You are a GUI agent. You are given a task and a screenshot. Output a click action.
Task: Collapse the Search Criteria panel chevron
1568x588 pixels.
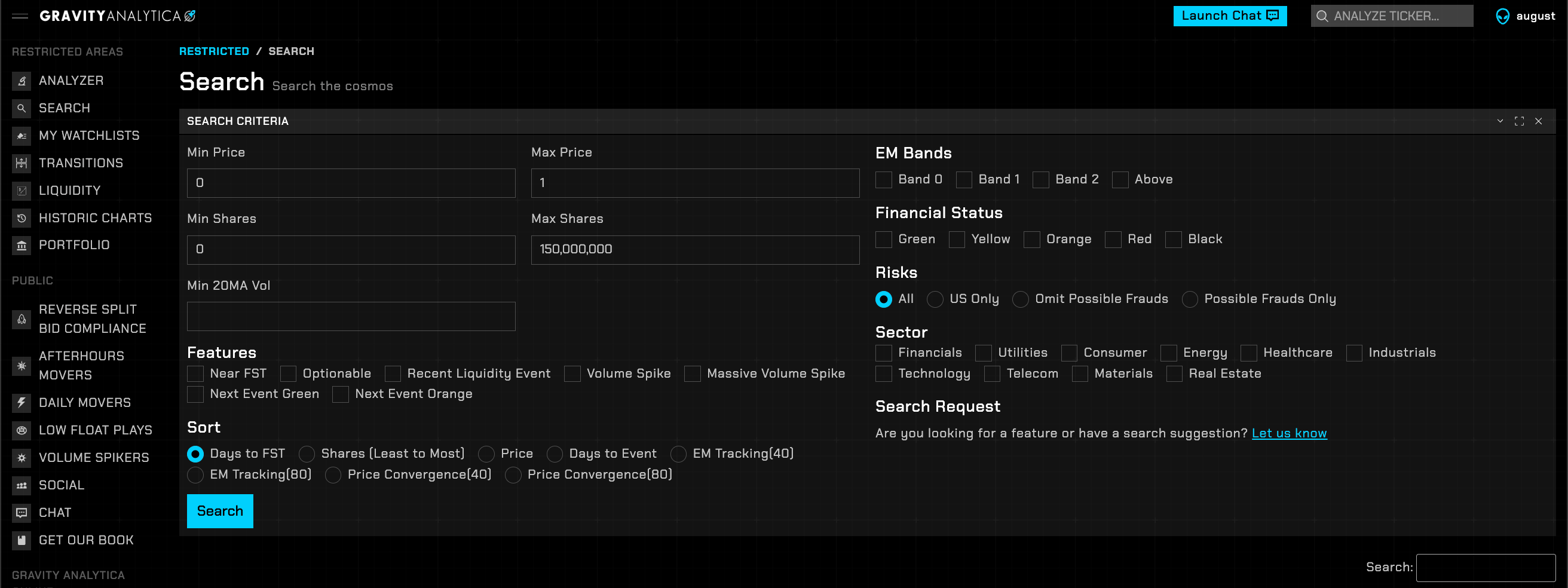pos(1500,121)
